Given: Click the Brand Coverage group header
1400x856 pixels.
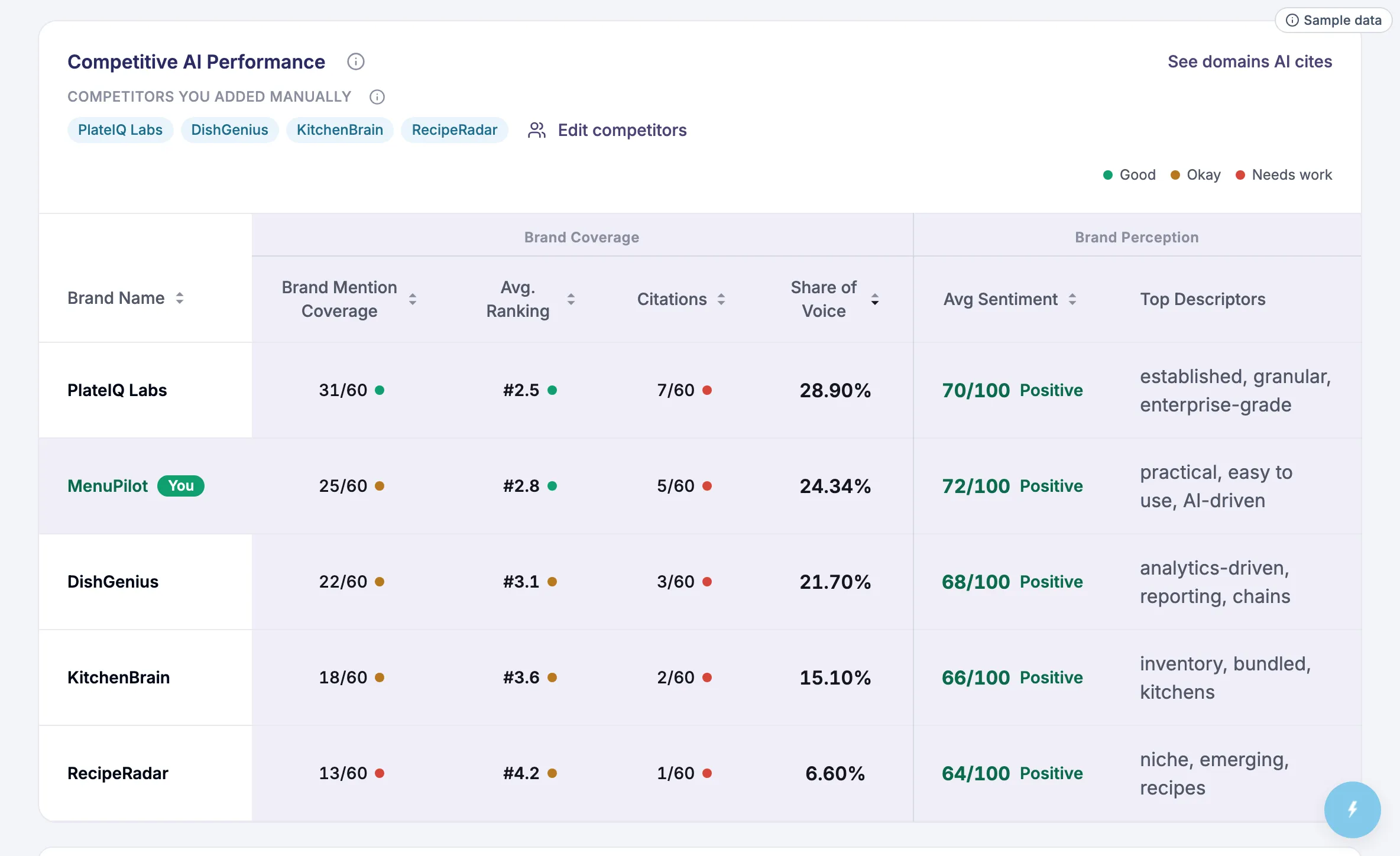Looking at the screenshot, I should [581, 238].
